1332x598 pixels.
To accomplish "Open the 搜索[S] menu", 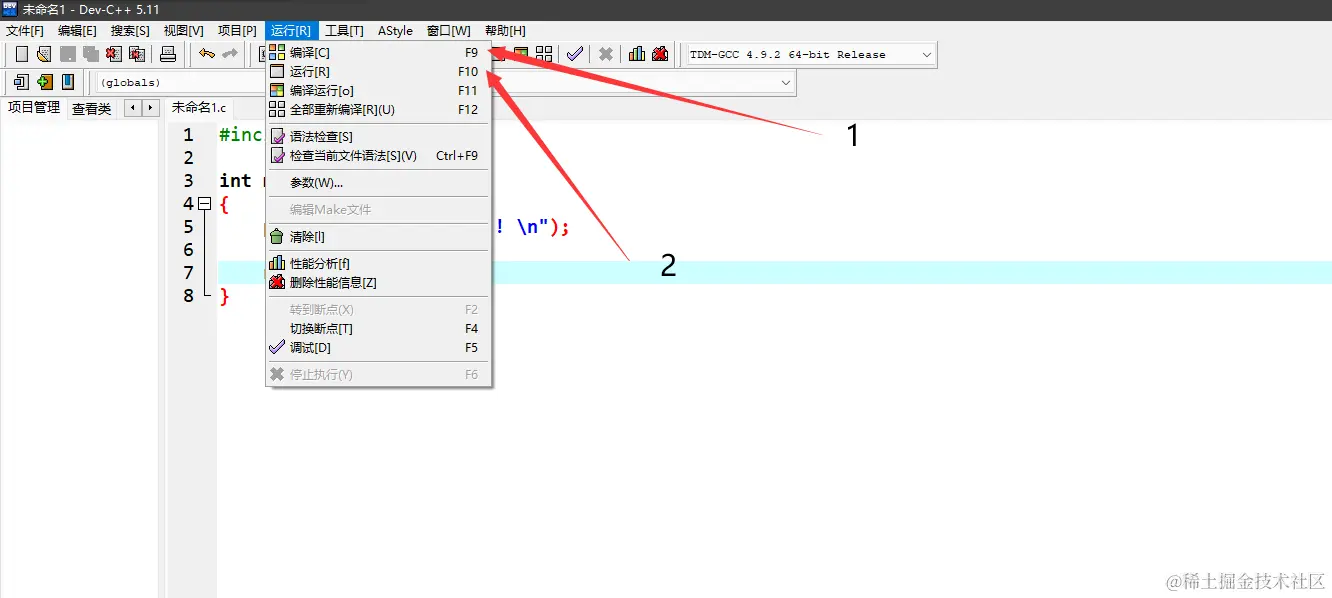I will [x=130, y=31].
